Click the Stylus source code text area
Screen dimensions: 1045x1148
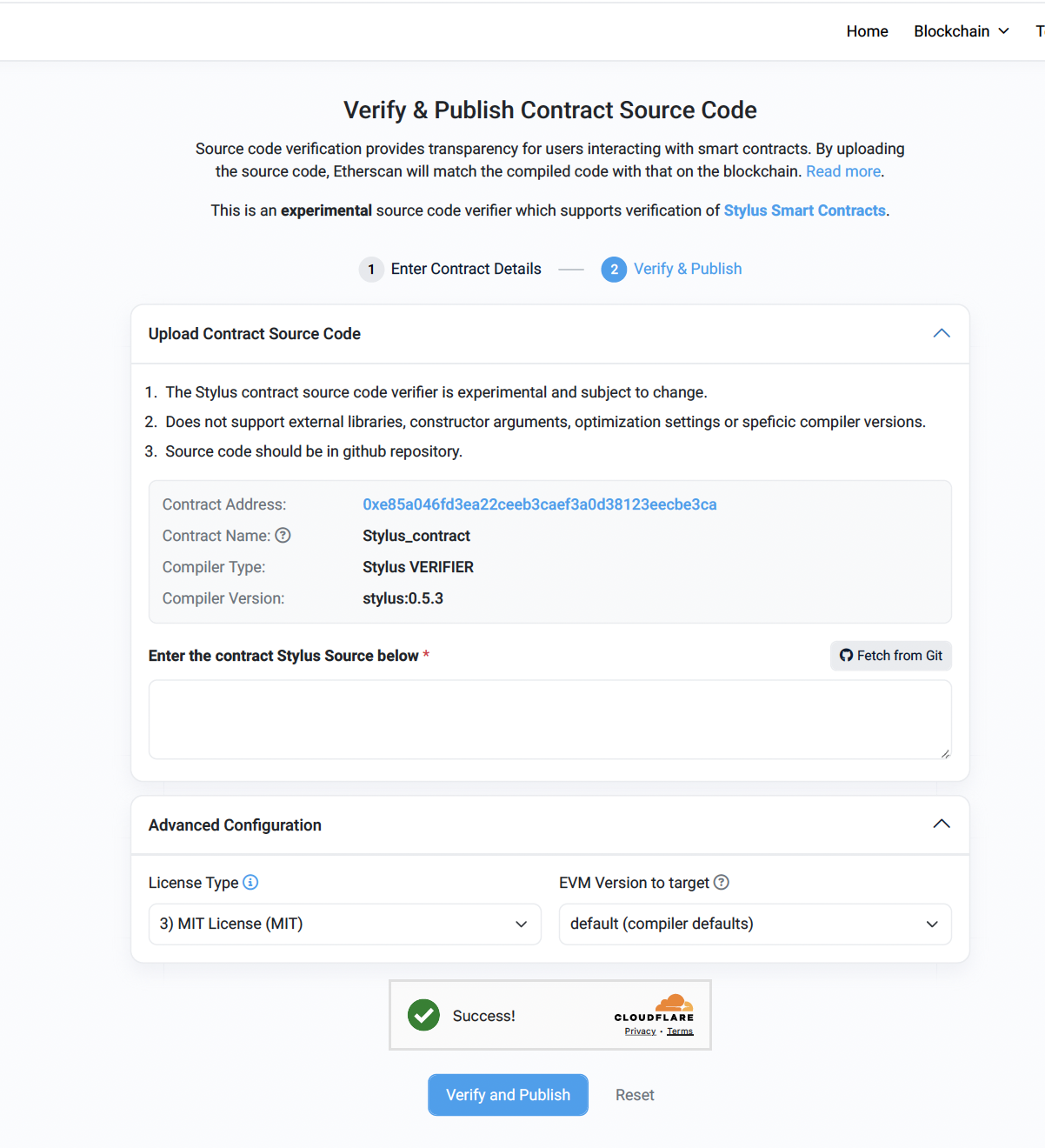[549, 719]
